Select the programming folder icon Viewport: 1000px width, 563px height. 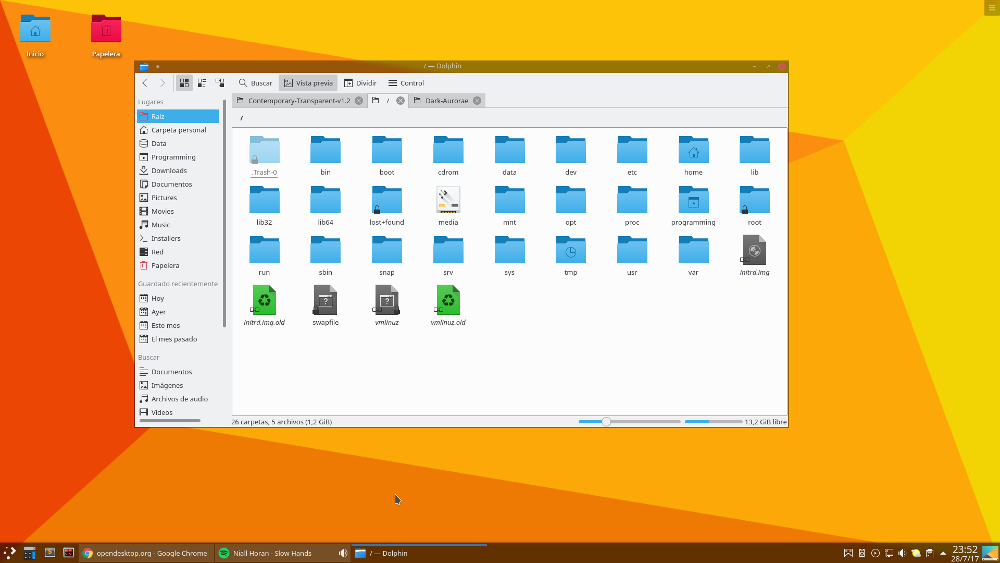click(693, 200)
